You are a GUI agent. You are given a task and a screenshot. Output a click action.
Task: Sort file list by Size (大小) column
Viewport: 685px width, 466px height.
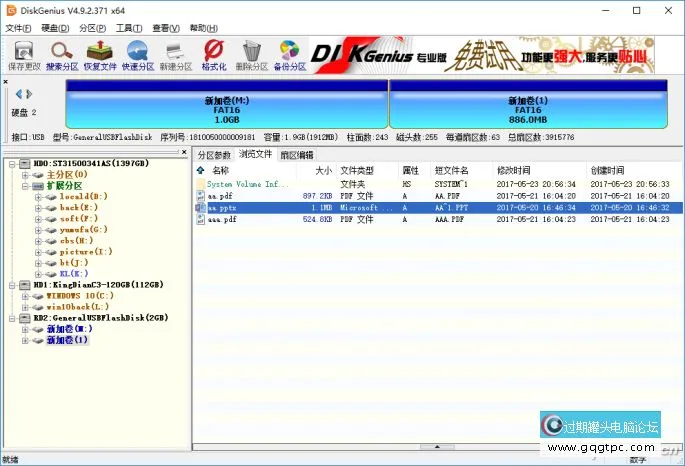[x=323, y=170]
